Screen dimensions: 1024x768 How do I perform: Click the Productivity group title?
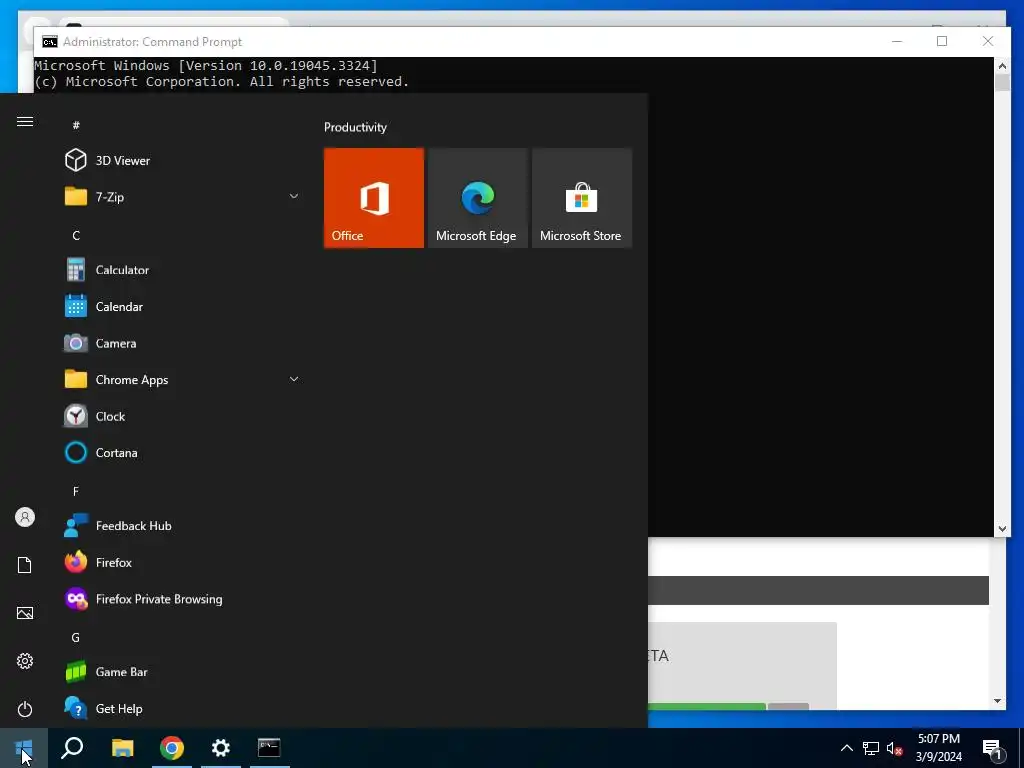[355, 127]
